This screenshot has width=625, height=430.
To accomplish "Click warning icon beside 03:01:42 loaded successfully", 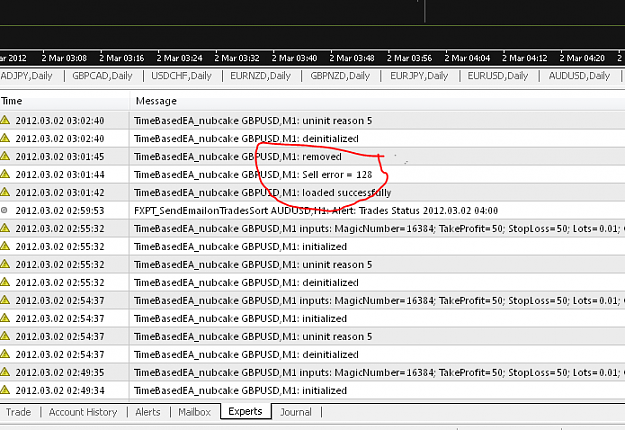I will pyautogui.click(x=5, y=192).
